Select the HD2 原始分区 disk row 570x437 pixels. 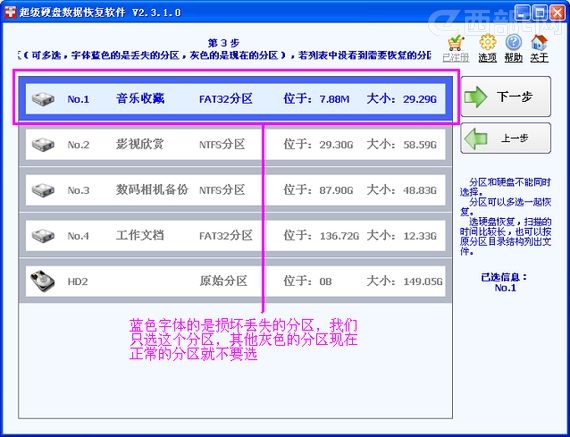click(236, 281)
